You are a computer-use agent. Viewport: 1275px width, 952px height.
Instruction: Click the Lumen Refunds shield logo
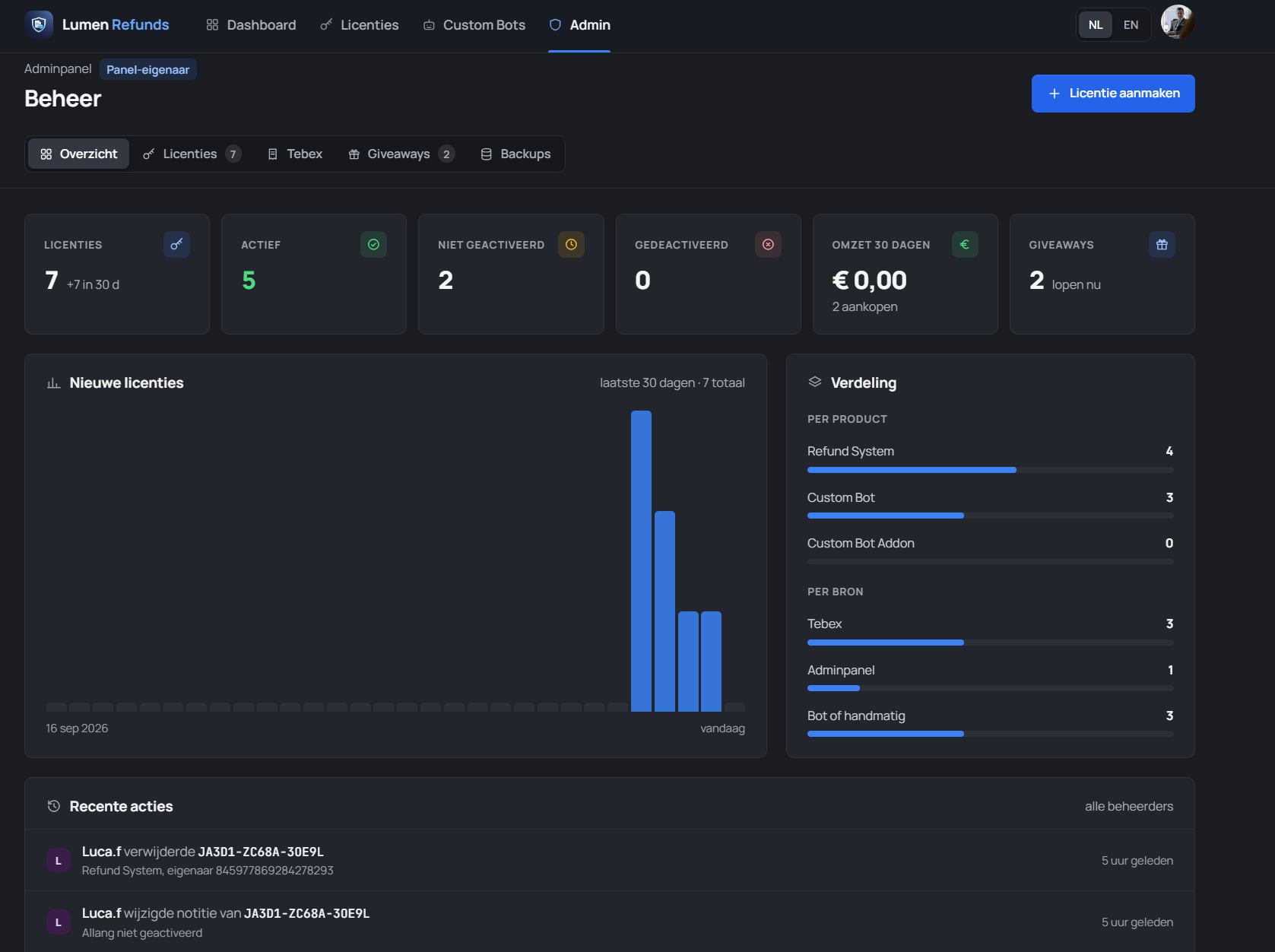point(39,24)
